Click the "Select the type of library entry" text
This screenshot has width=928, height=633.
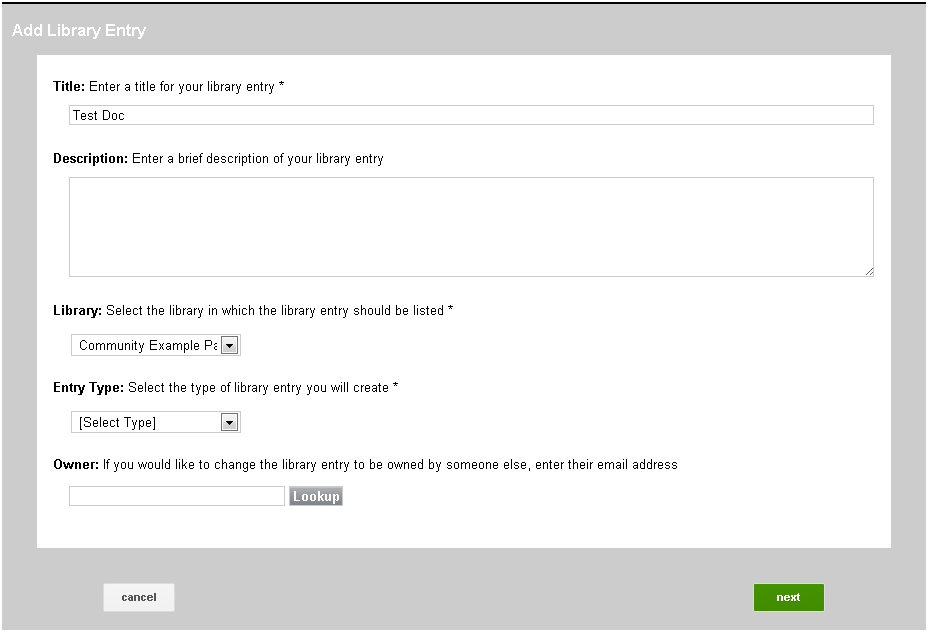pos(263,387)
